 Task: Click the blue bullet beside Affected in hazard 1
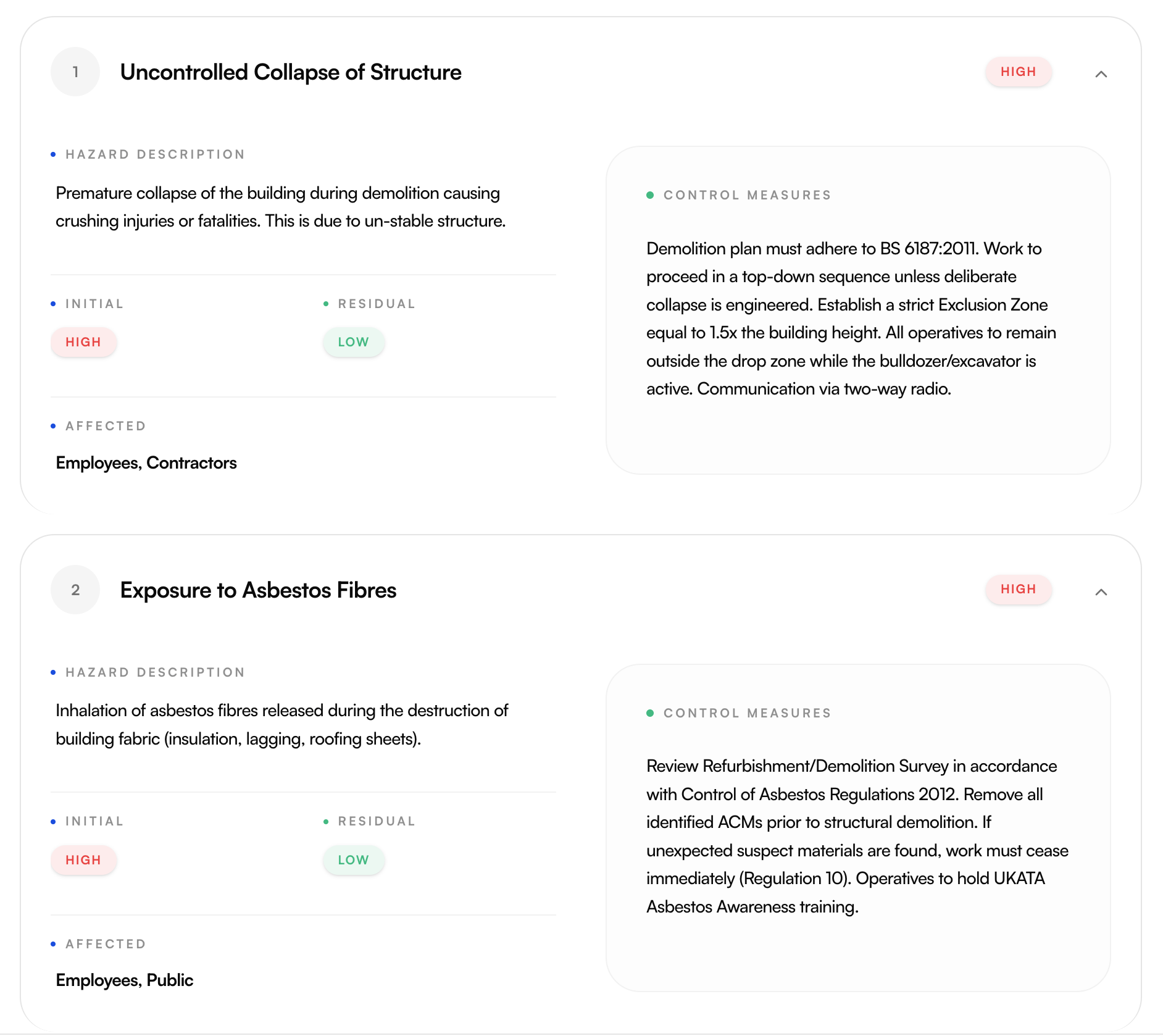(54, 425)
